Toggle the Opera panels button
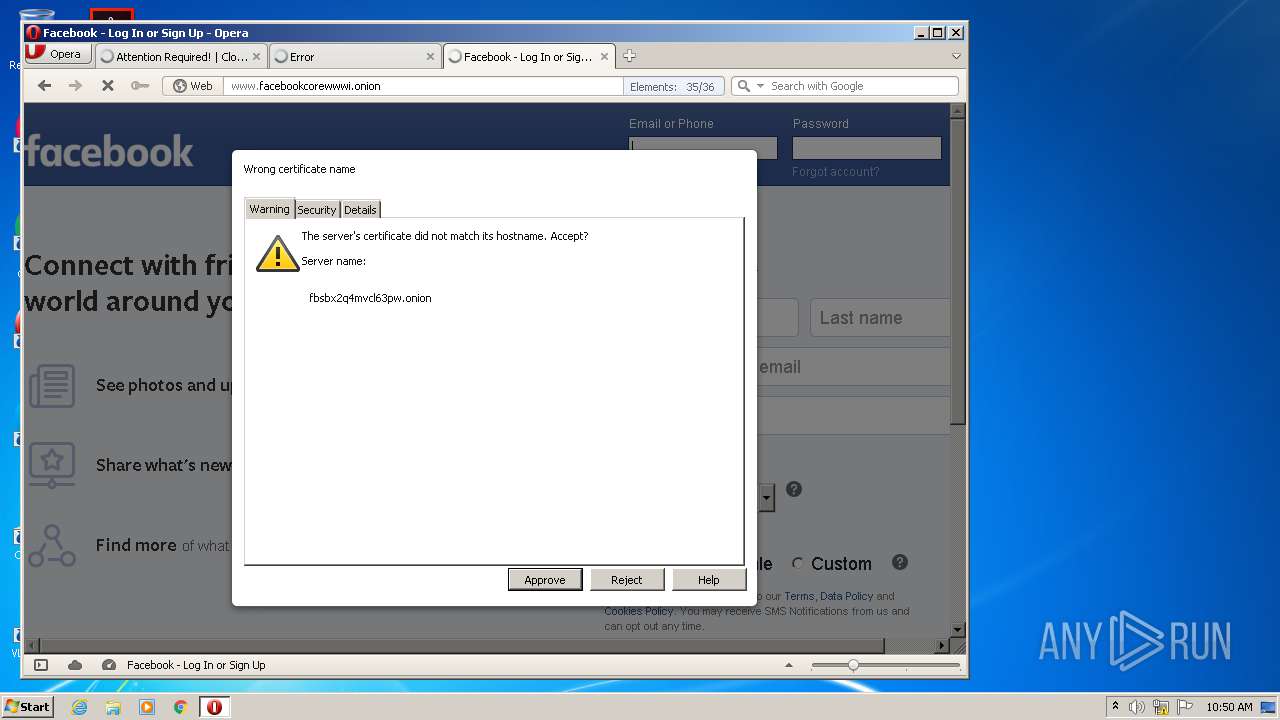Image resolution: width=1280 pixels, height=720 pixels. [41, 665]
